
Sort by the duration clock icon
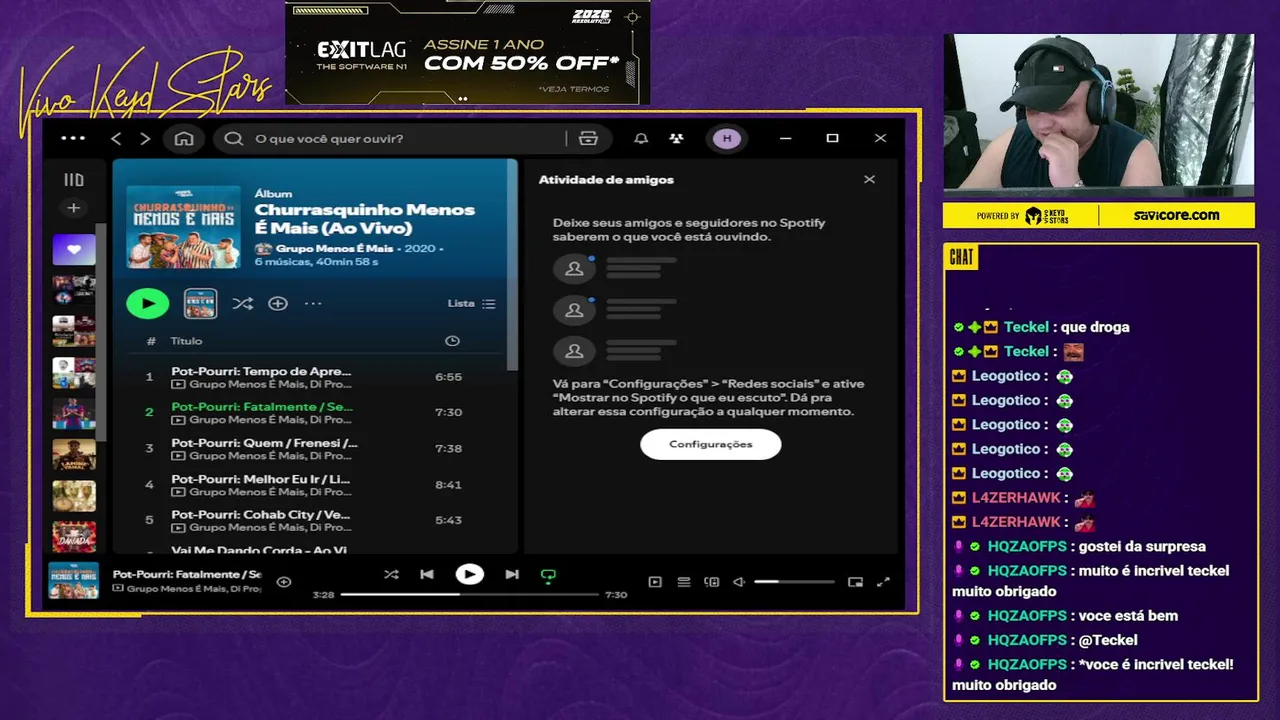(x=452, y=341)
